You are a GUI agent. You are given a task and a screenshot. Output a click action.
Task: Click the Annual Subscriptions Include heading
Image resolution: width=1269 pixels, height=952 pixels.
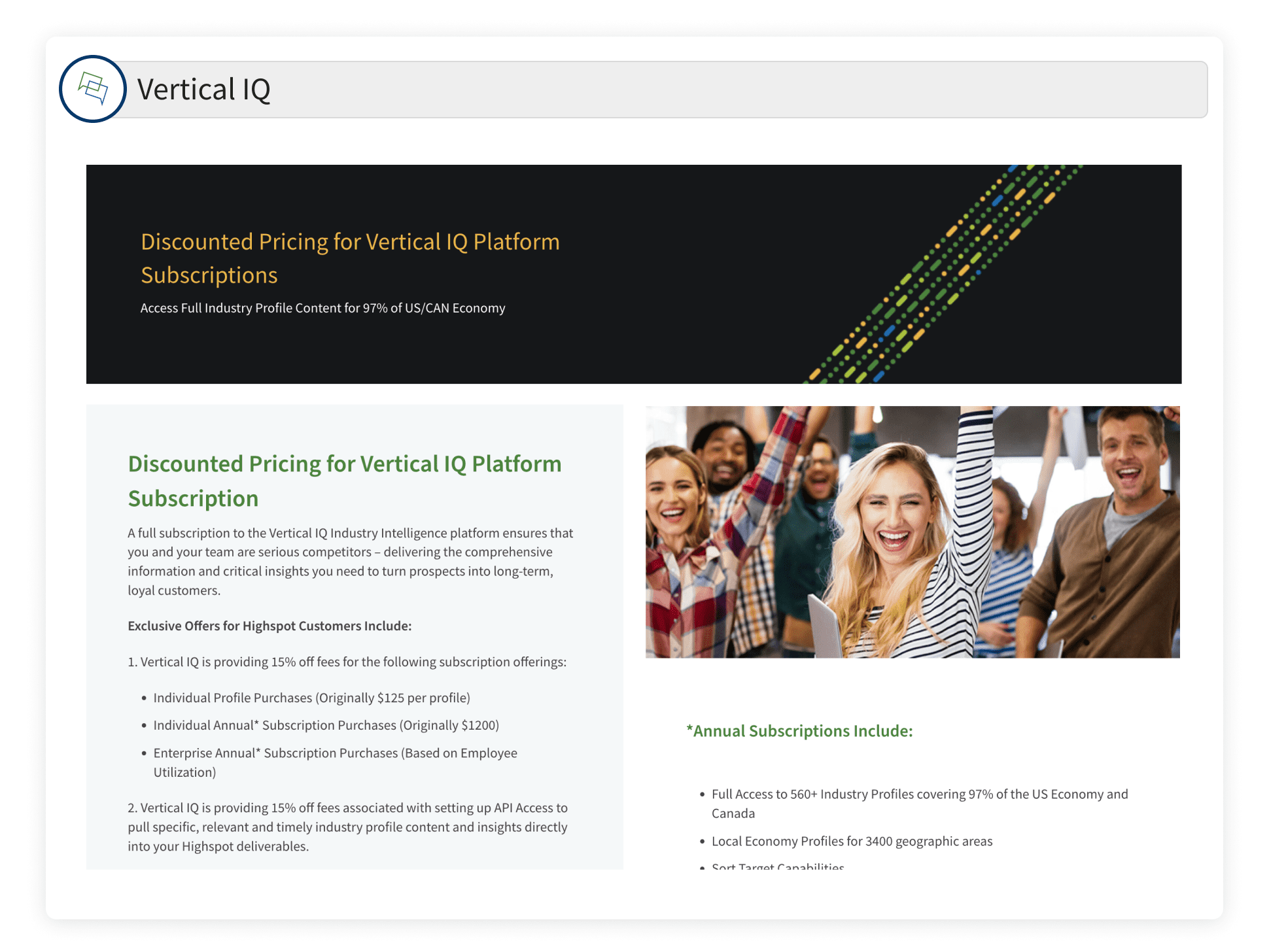pyautogui.click(x=799, y=731)
